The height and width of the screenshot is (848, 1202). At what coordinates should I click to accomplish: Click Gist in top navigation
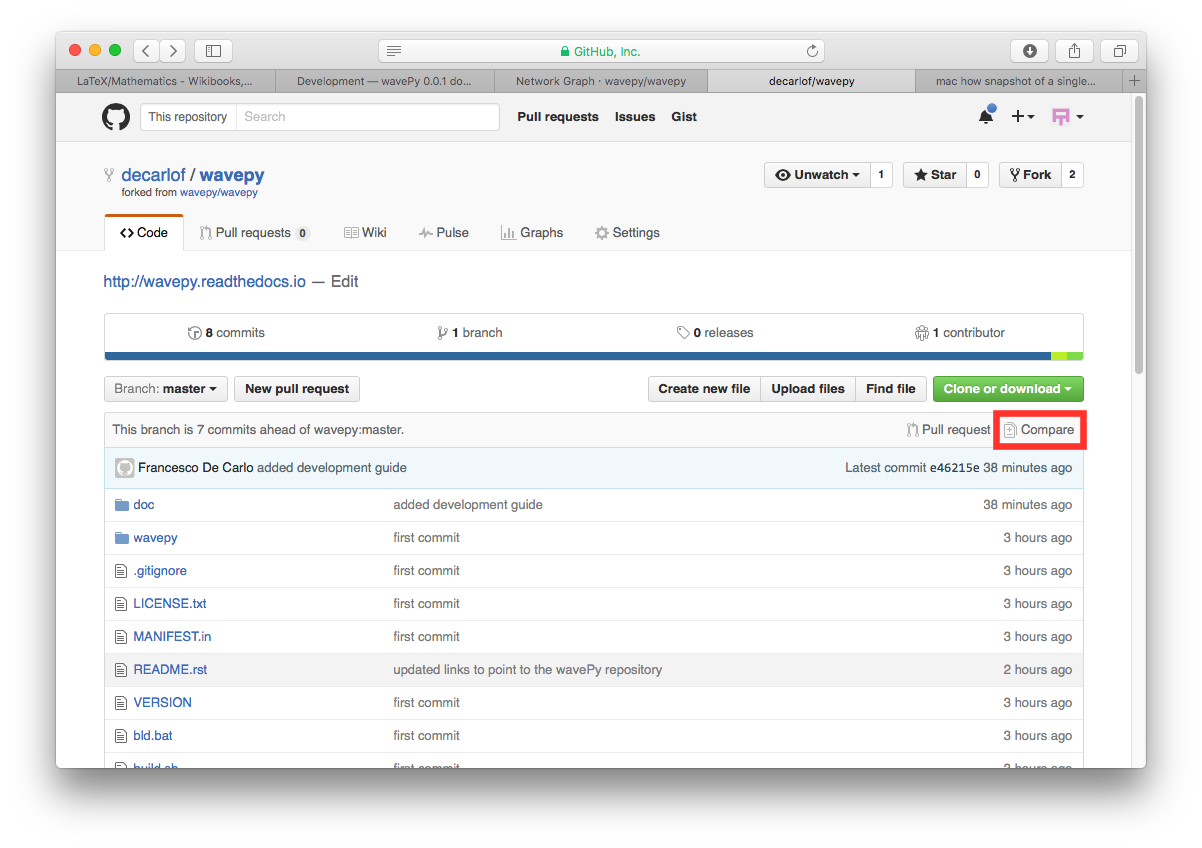[x=684, y=117]
